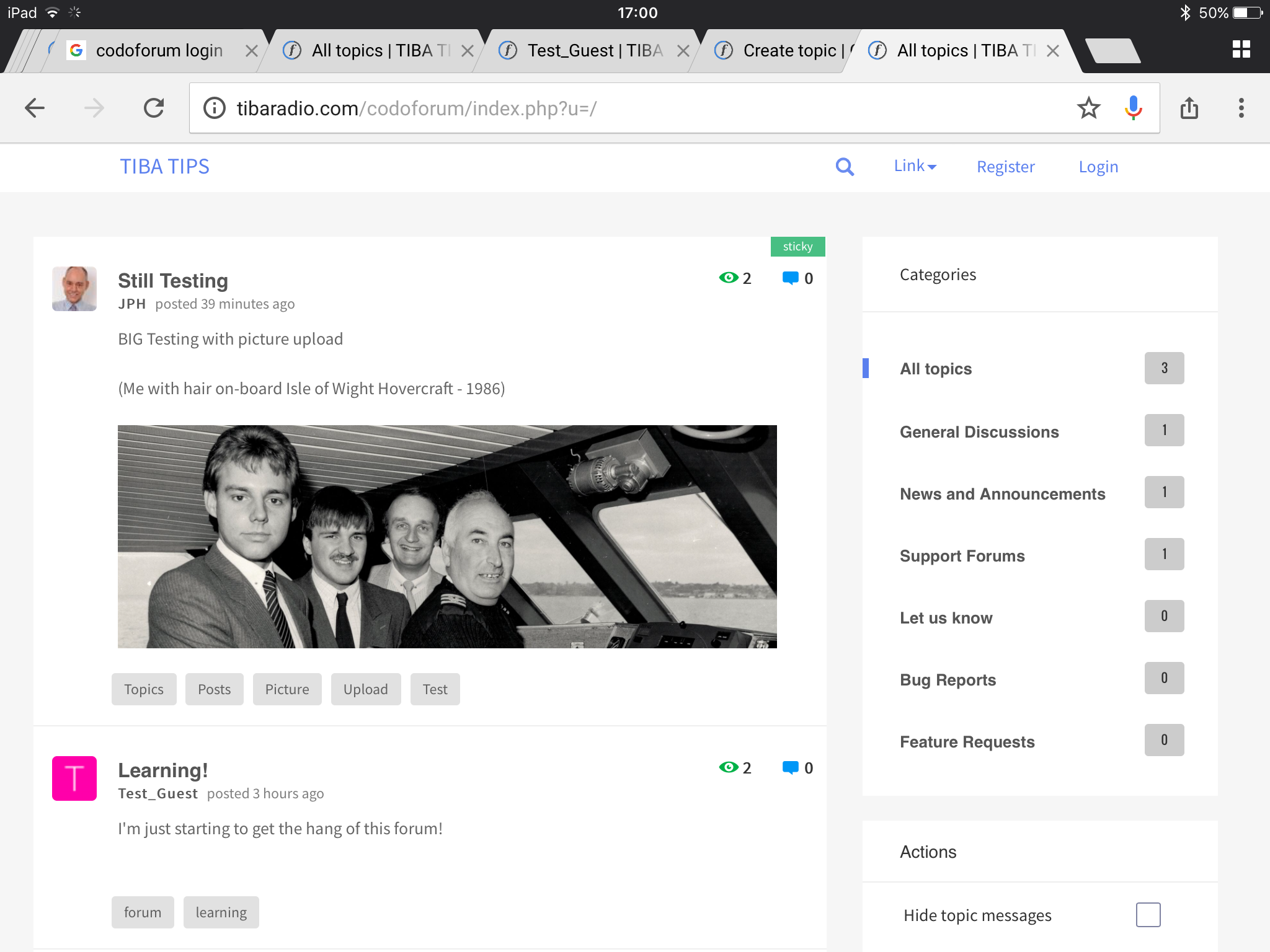Go back with the left arrow
Screen dimensions: 1270x952
pyautogui.click(x=35, y=108)
